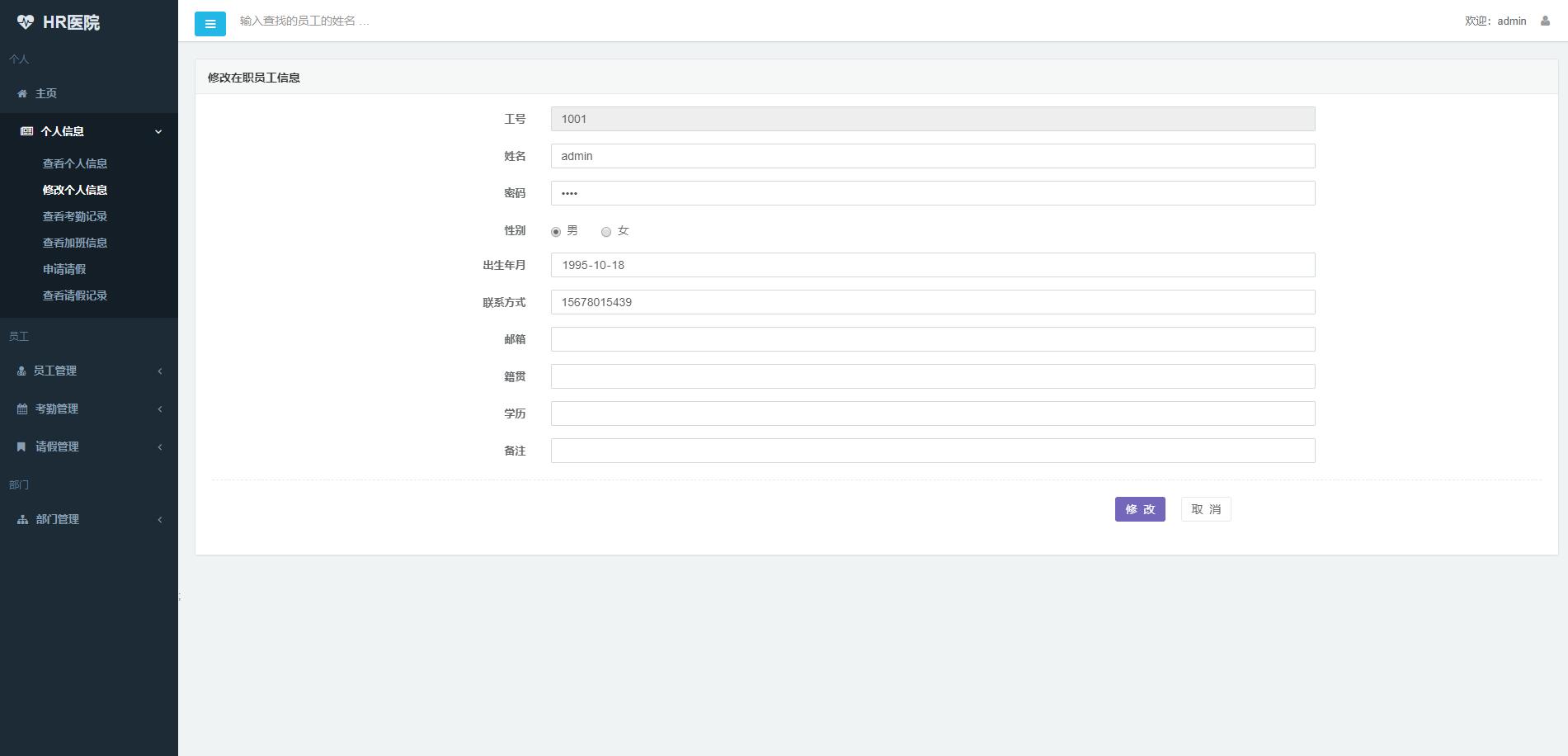This screenshot has height=756, width=1568.
Task: Select the 女 gender radio button
Action: point(606,232)
